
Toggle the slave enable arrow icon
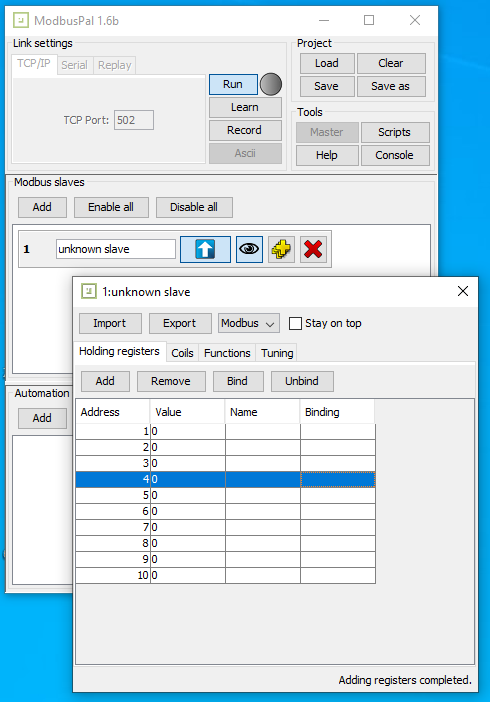coord(205,249)
